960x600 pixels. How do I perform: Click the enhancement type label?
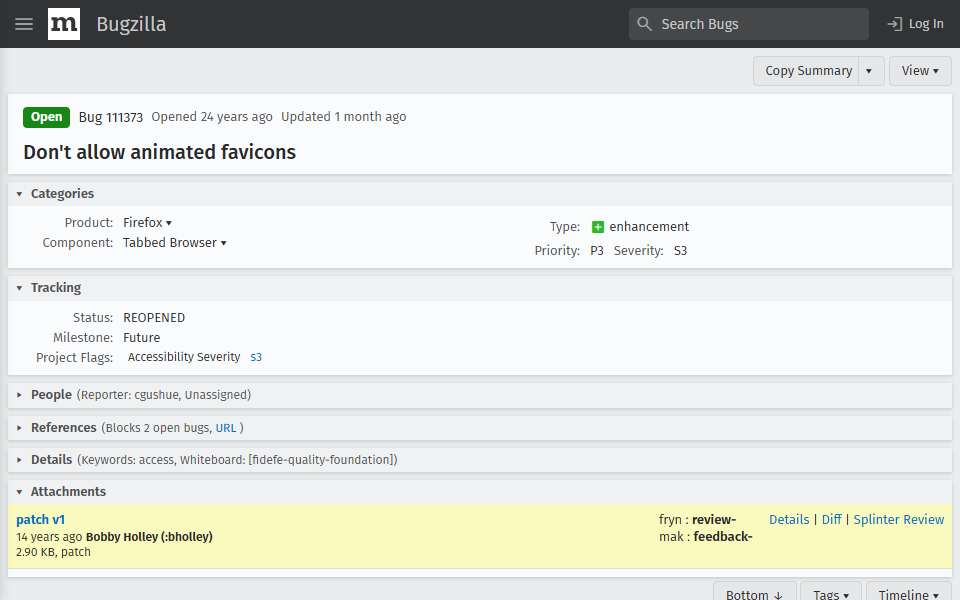(649, 227)
